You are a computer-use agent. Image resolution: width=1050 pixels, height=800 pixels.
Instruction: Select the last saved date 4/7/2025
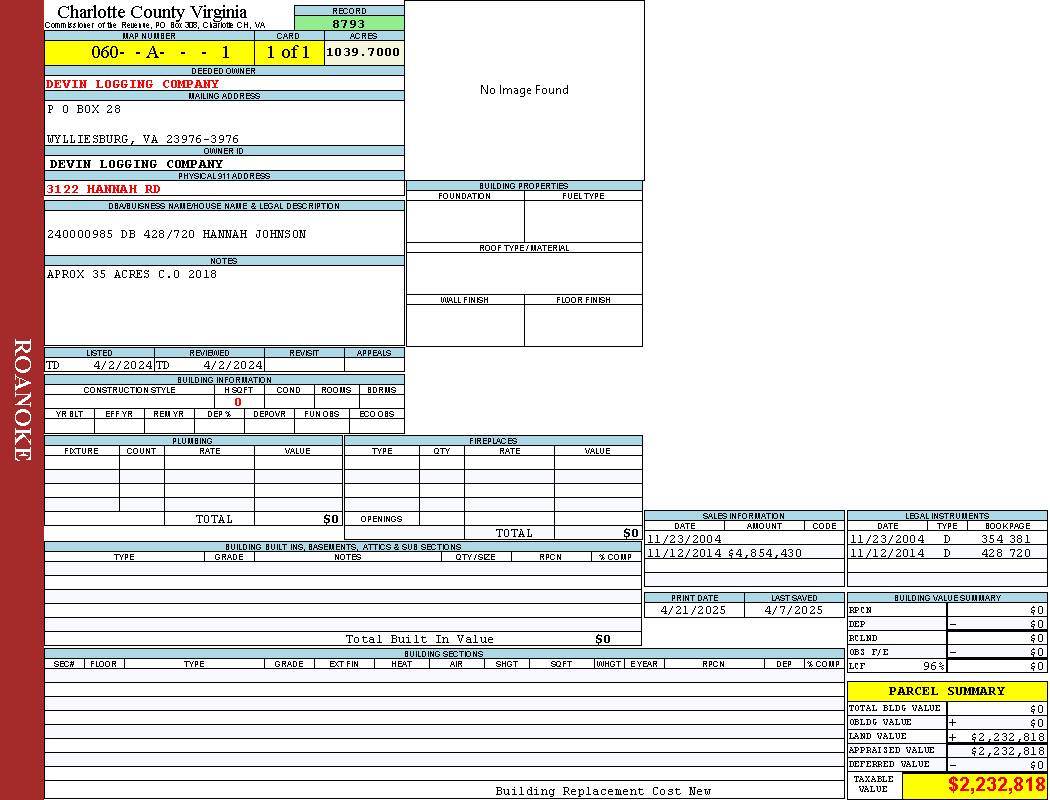[793, 610]
